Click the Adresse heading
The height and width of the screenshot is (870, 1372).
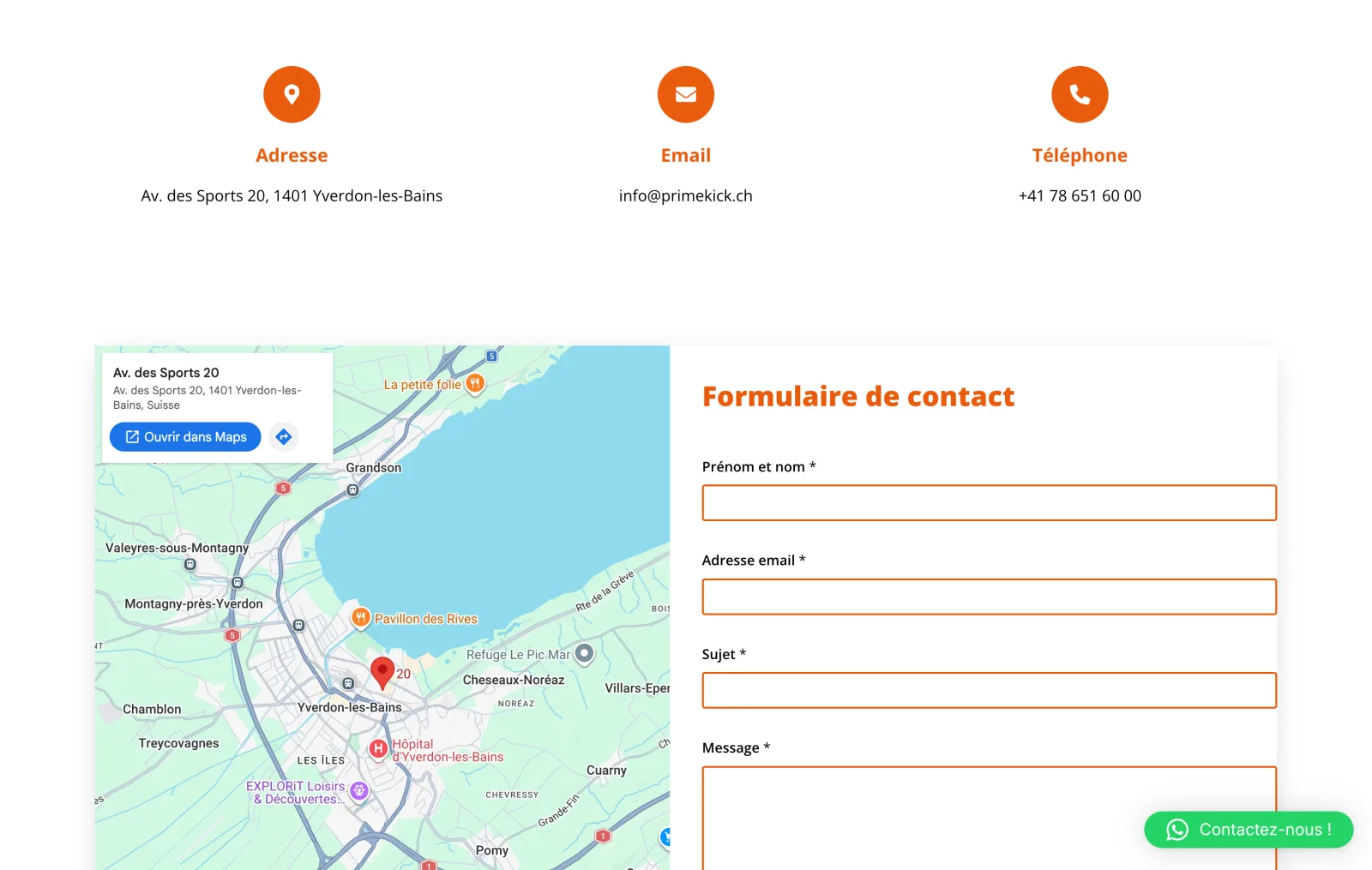click(x=292, y=155)
